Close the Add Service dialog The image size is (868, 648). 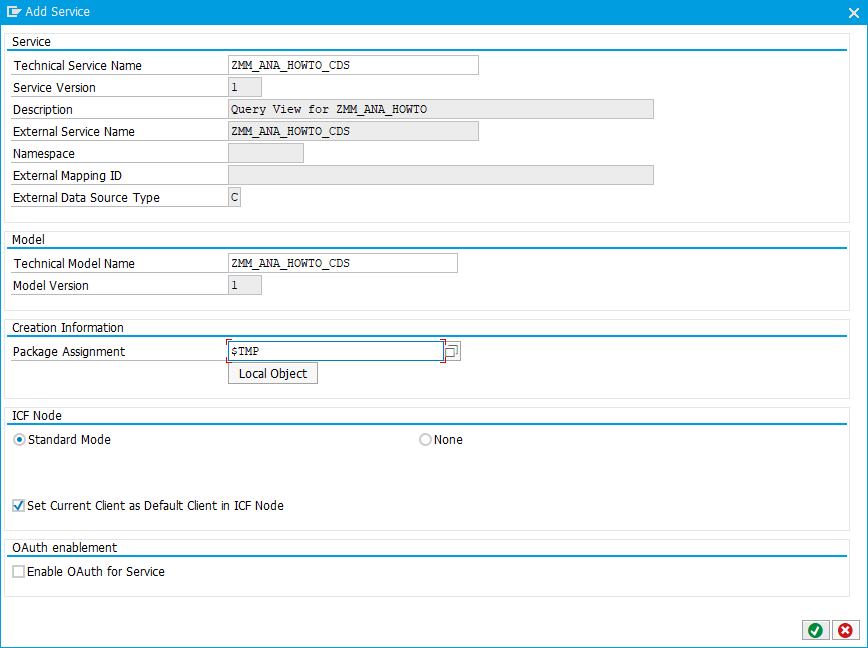854,13
